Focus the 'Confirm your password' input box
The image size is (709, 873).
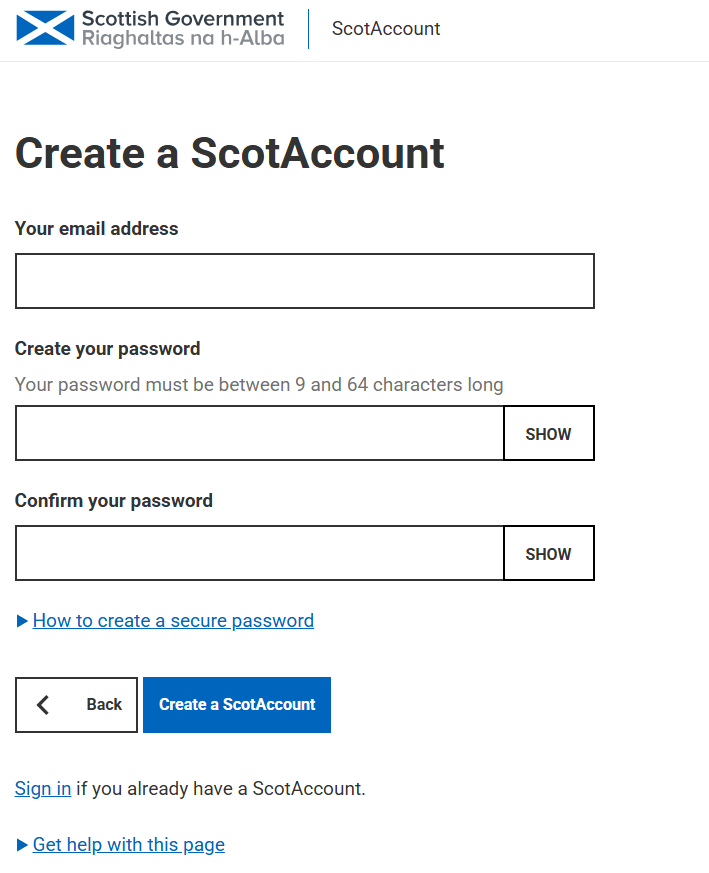point(260,553)
